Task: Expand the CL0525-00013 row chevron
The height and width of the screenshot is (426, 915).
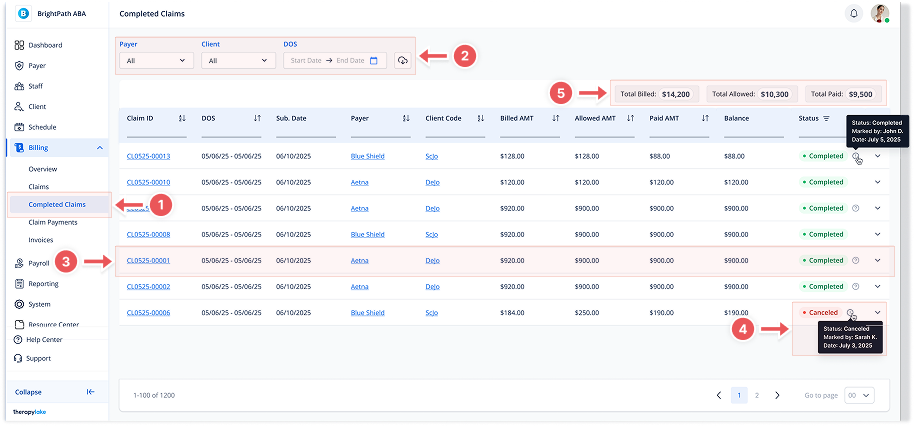Action: (878, 156)
